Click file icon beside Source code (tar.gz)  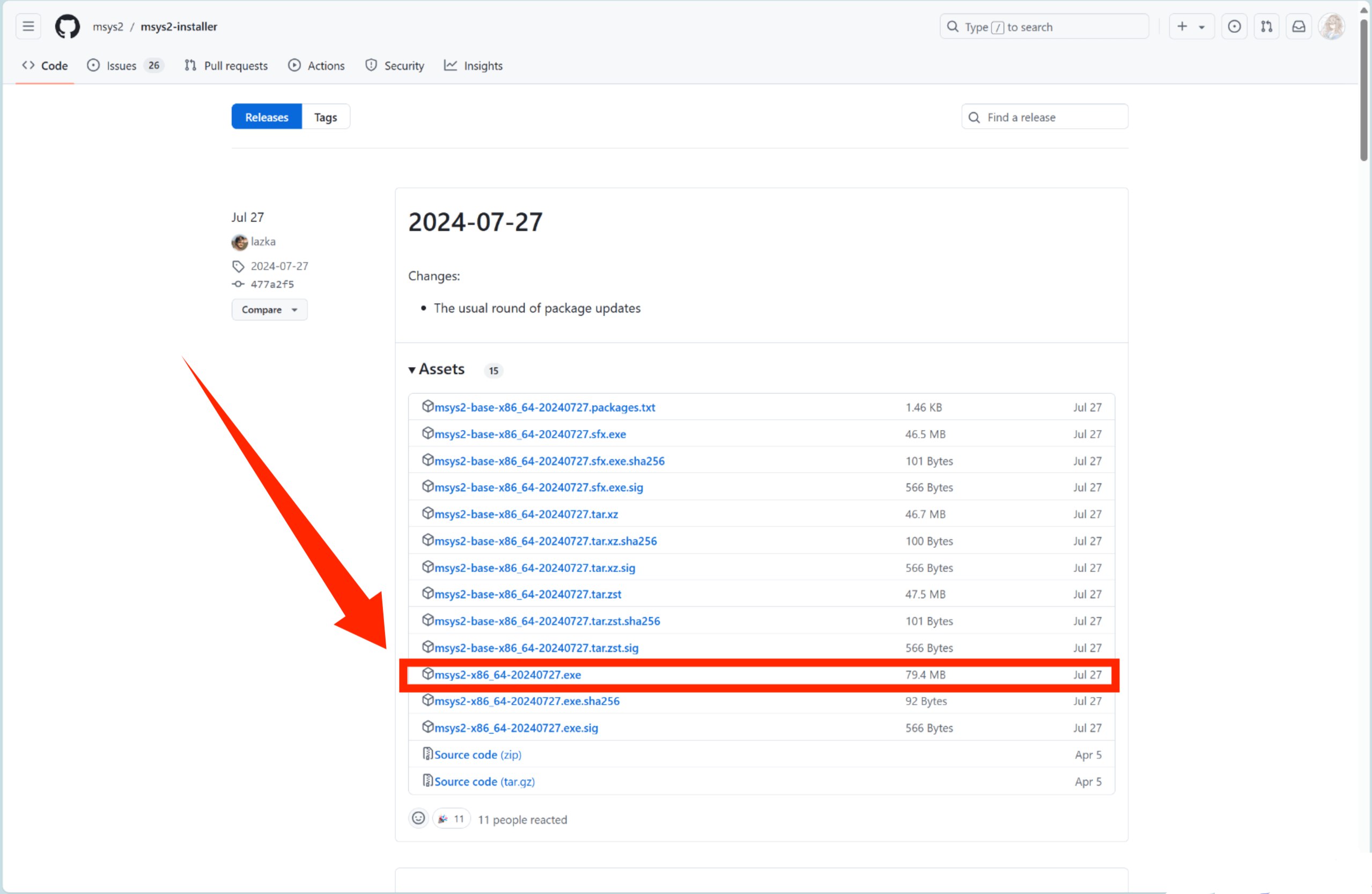427,780
